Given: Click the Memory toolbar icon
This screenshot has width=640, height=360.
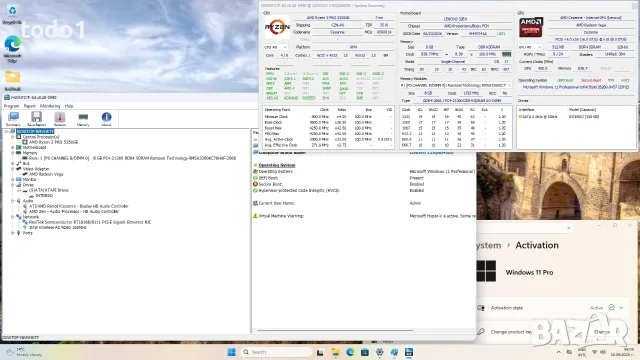Looking at the screenshot, I should point(83,119).
